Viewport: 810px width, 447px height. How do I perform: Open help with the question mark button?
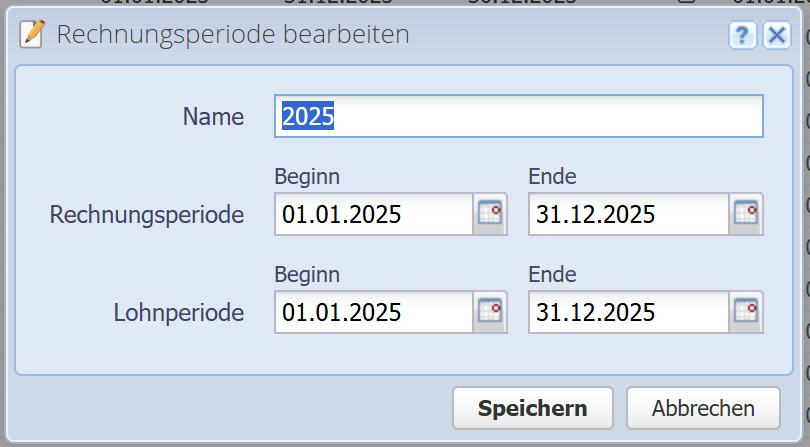pos(742,36)
